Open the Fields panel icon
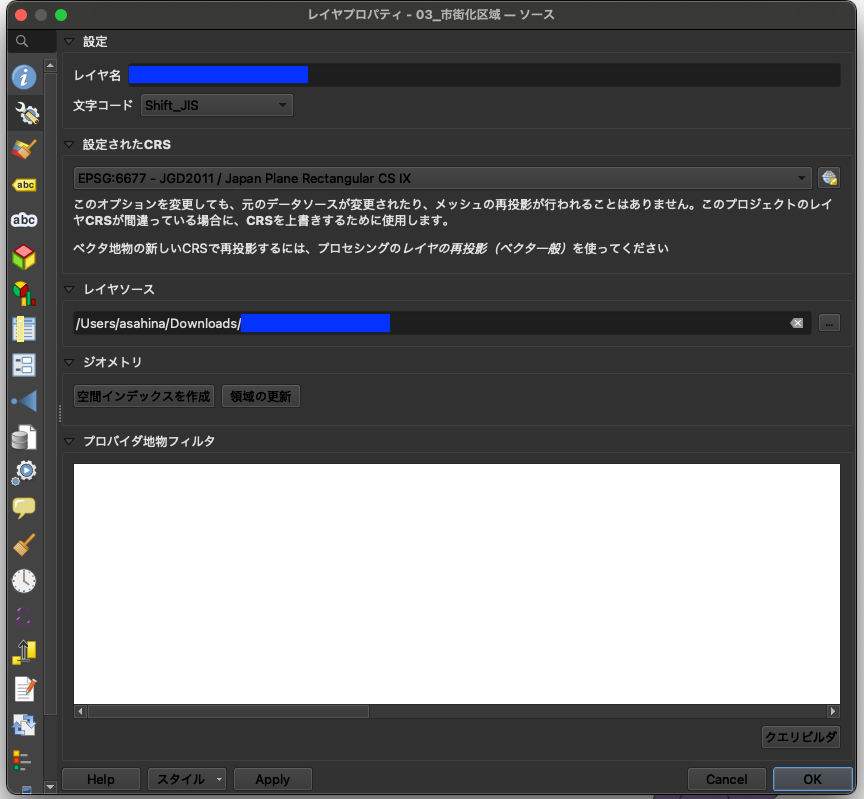The width and height of the screenshot is (864, 799). (24, 329)
